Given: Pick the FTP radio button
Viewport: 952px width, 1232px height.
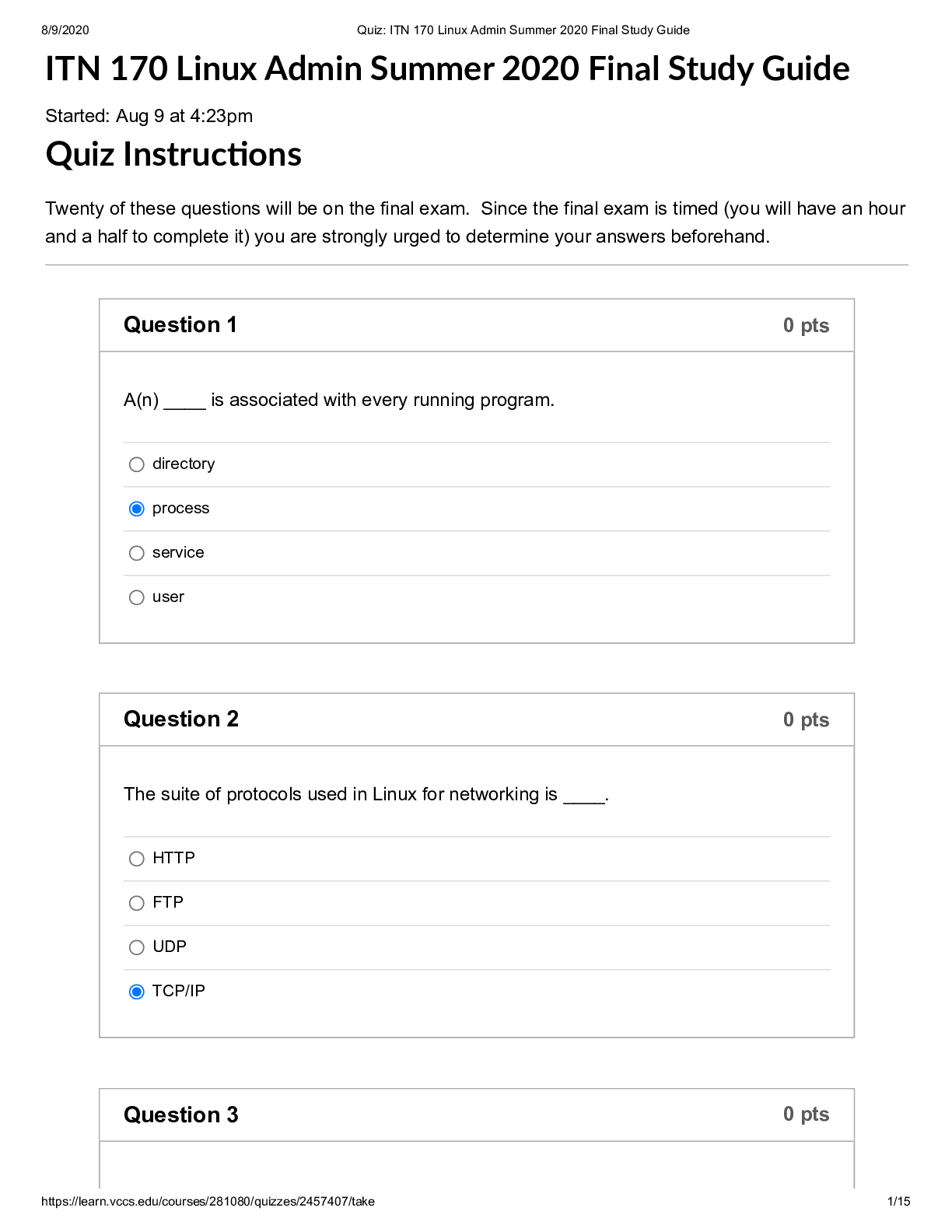Looking at the screenshot, I should (x=137, y=903).
